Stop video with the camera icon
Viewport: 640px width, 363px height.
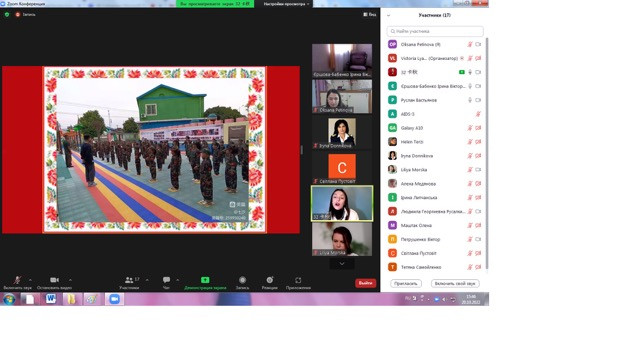point(54,280)
